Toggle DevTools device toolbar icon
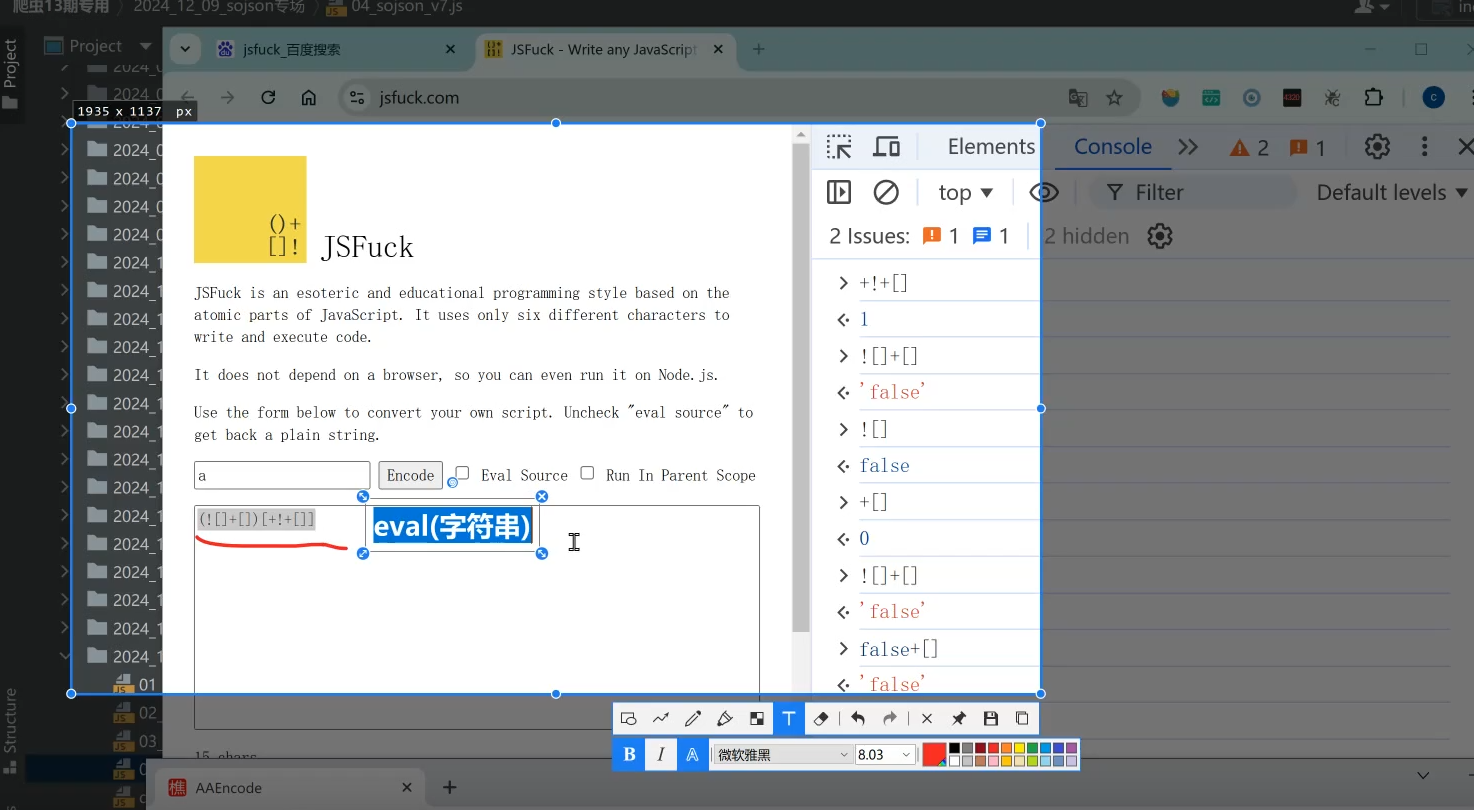 886,147
